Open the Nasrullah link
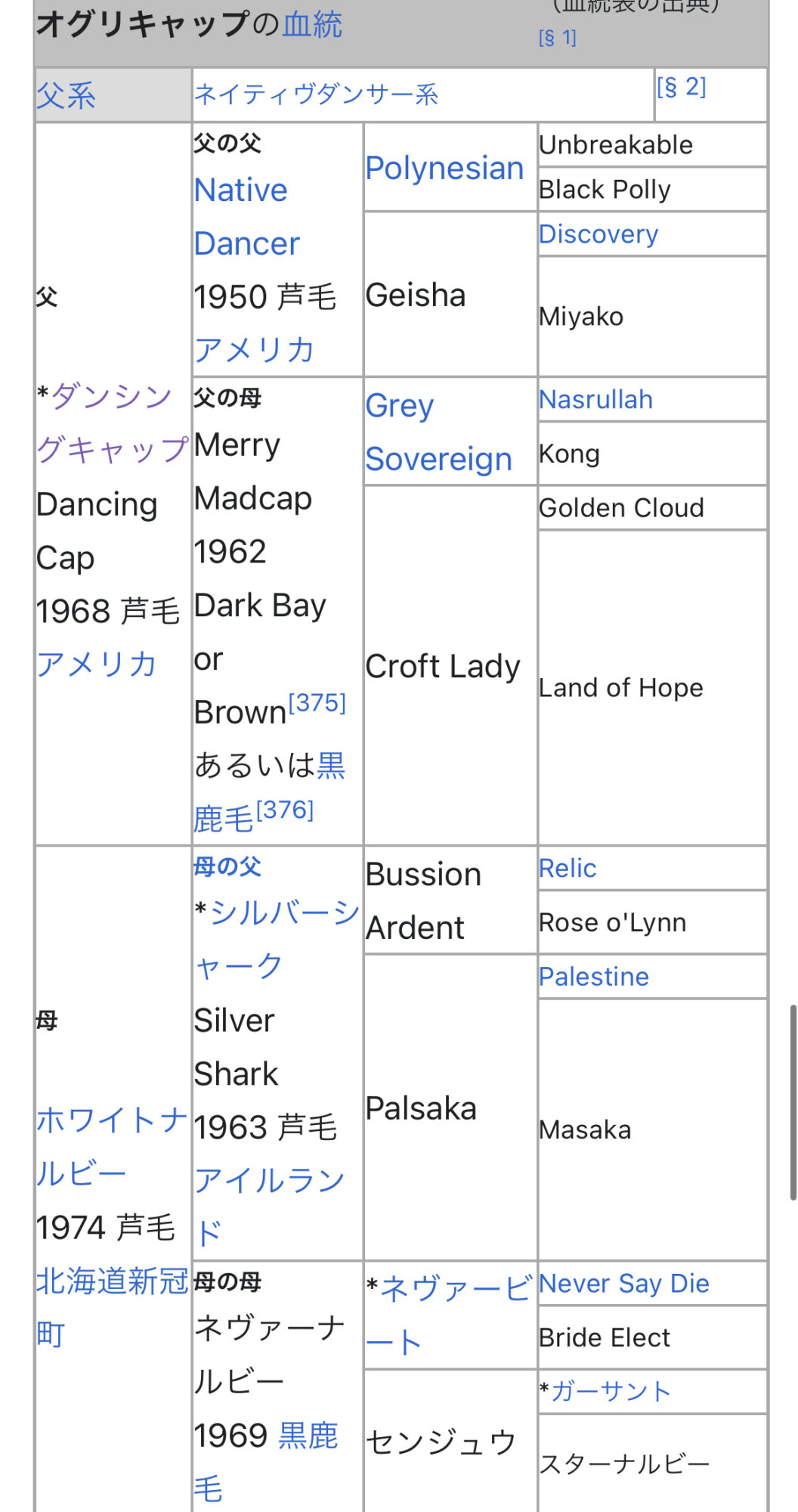This screenshot has width=798, height=1512. pos(595,399)
